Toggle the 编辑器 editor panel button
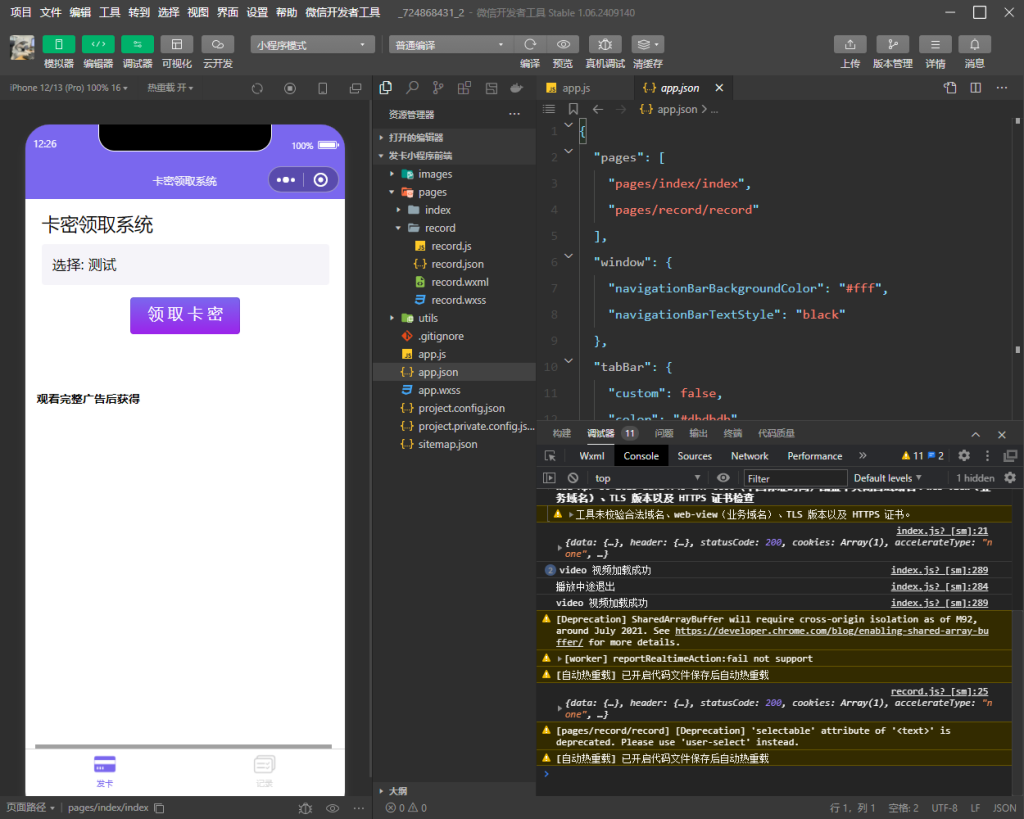The width and height of the screenshot is (1024, 819). click(98, 44)
